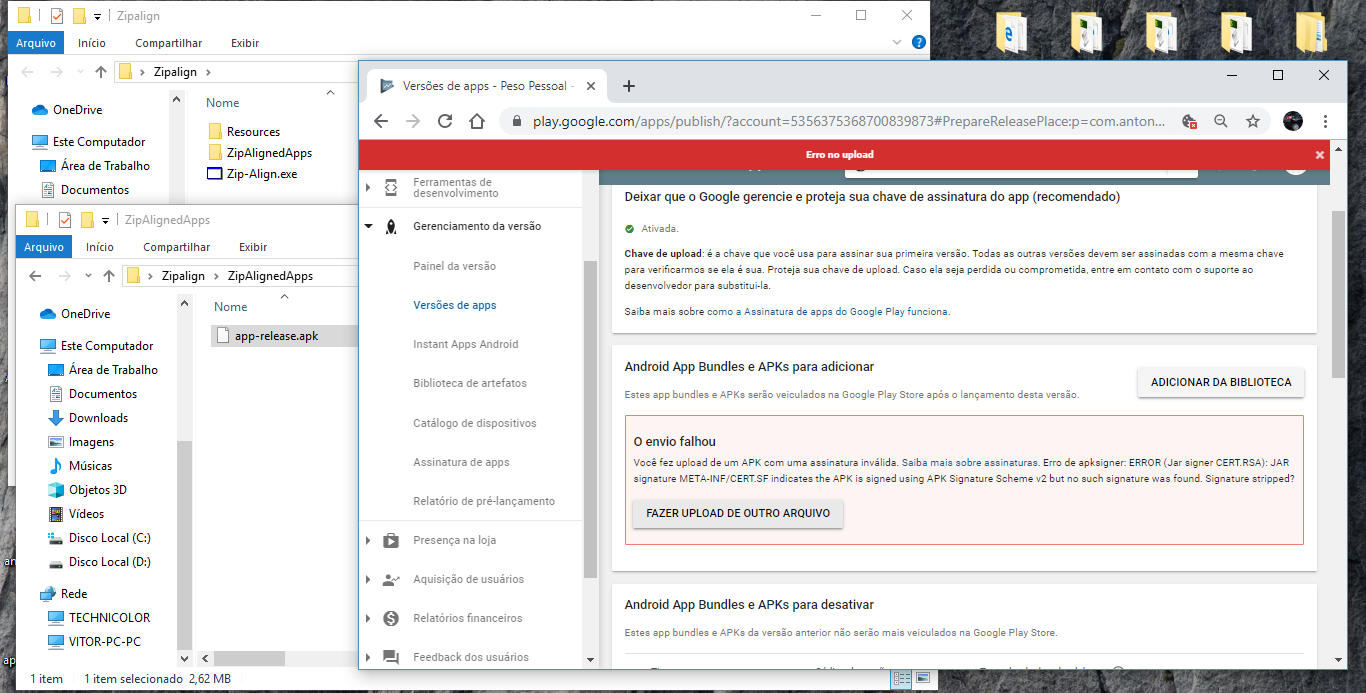Open Assinatura de apps page
Image resolution: width=1366 pixels, height=693 pixels.
[461, 462]
